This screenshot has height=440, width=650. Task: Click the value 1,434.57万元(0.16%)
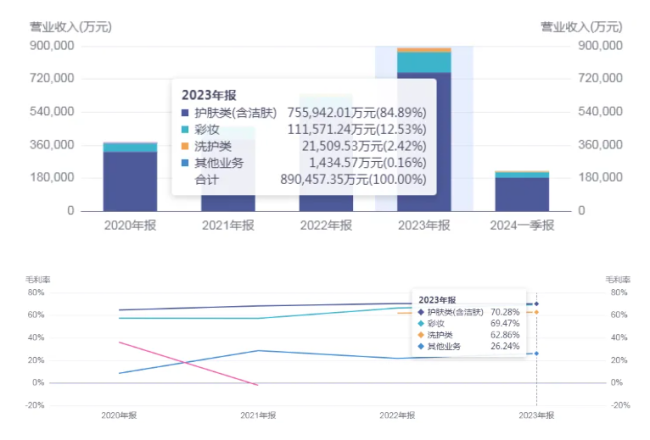[x=368, y=163]
